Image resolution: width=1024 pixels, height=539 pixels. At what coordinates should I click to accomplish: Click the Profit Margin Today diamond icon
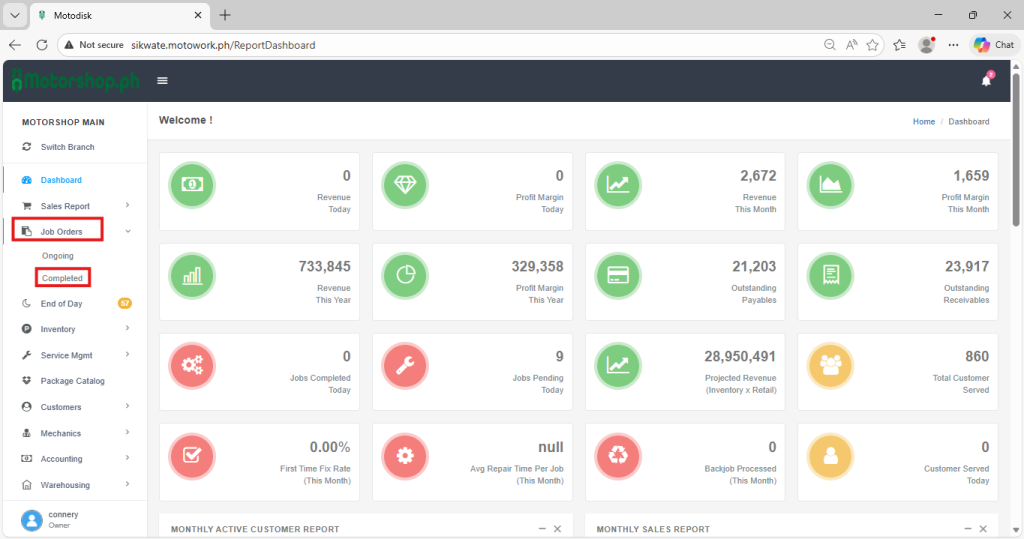click(404, 185)
